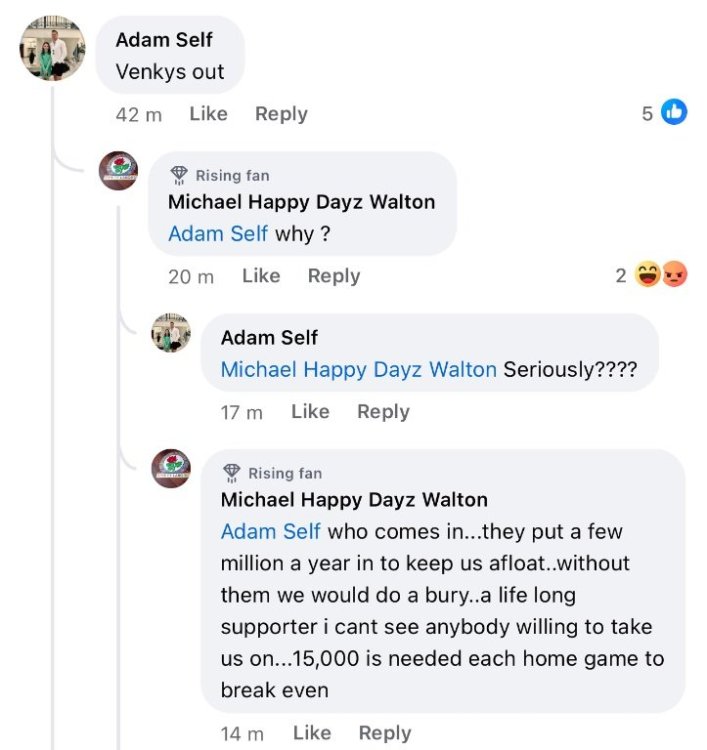
Task: Like the 'Seriously????' reply
Action: click(310, 411)
